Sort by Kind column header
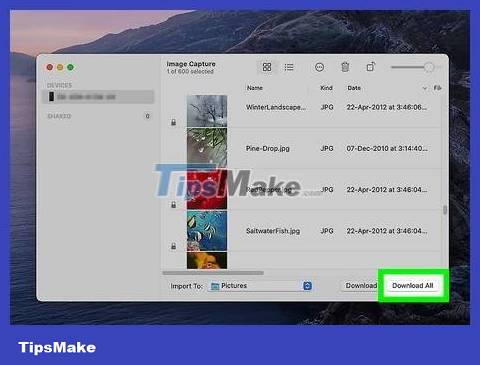The width and height of the screenshot is (480, 365). pos(326,88)
